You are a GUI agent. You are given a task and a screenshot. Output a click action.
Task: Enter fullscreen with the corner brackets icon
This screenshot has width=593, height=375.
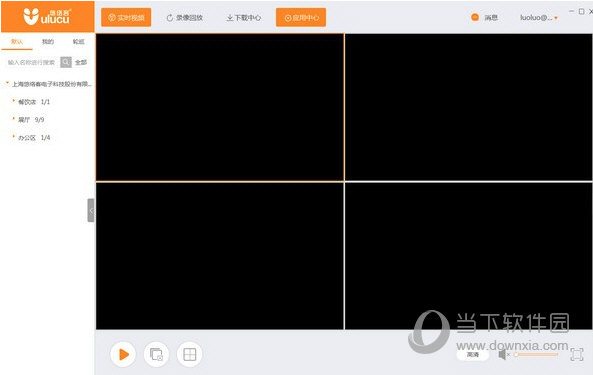[577, 355]
